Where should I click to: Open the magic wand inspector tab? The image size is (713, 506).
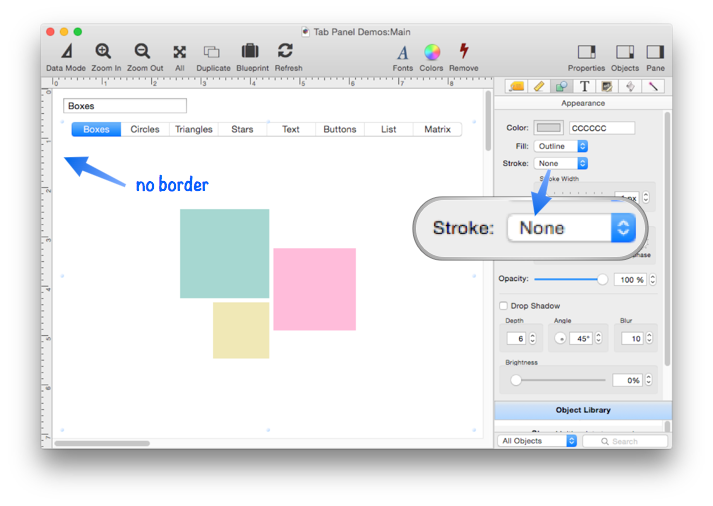[x=653, y=86]
